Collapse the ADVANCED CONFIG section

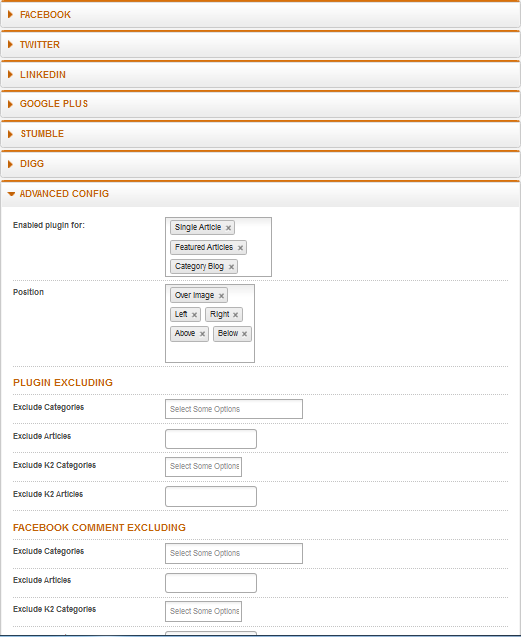tap(260, 194)
